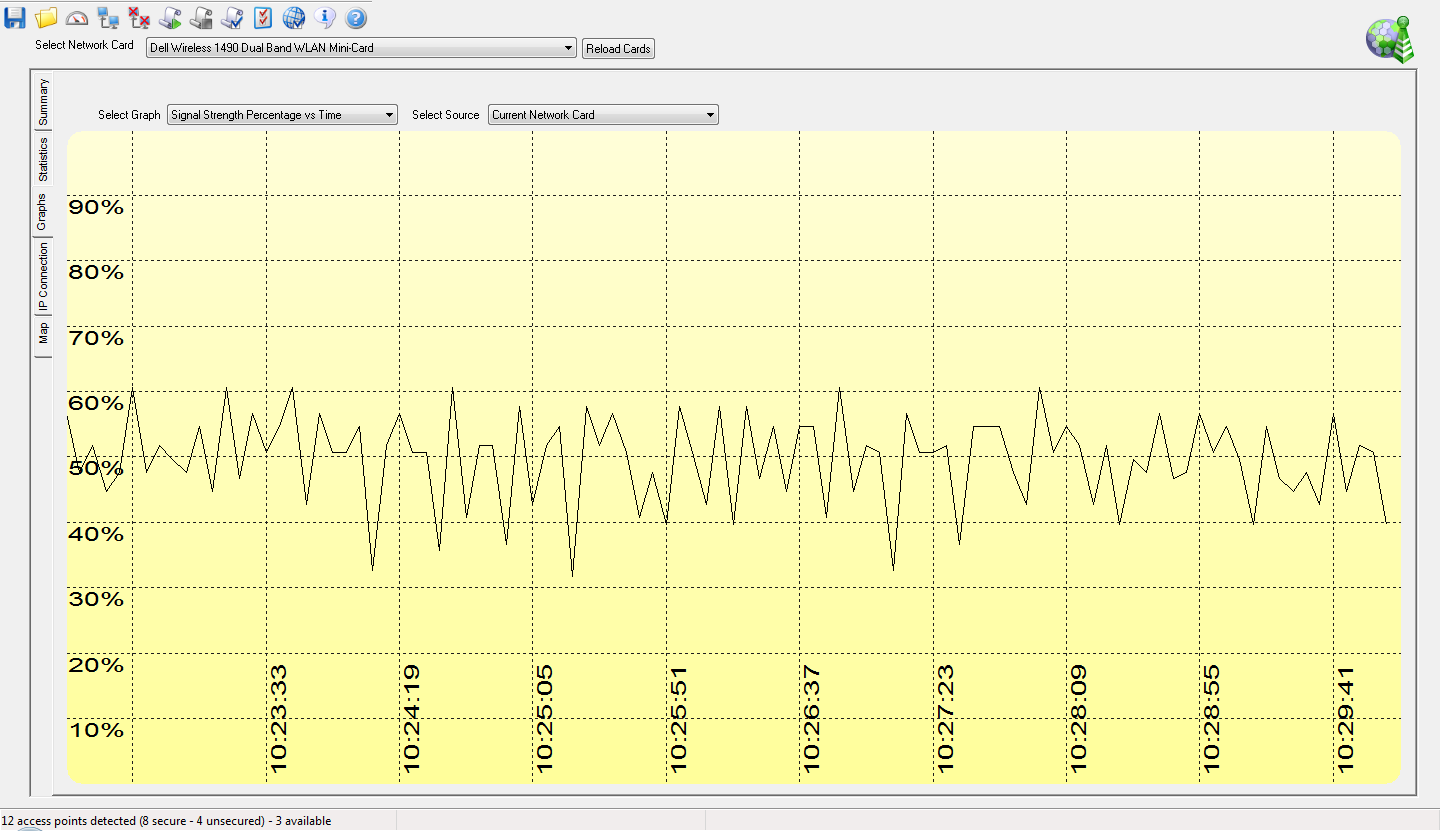Viewport: 1440px width, 831px height.
Task: Click the blue floppy disk save icon
Action: tap(15, 17)
